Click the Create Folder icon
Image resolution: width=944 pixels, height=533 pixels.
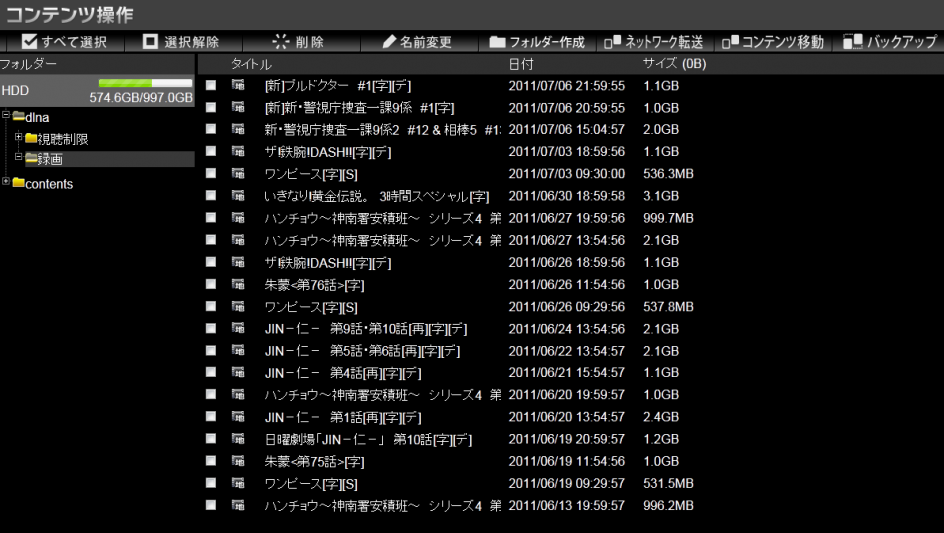pos(497,42)
